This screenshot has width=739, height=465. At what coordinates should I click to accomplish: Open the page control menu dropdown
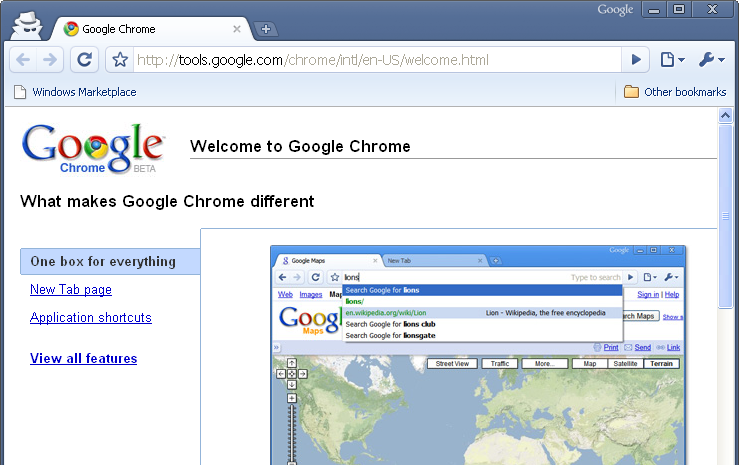672,60
